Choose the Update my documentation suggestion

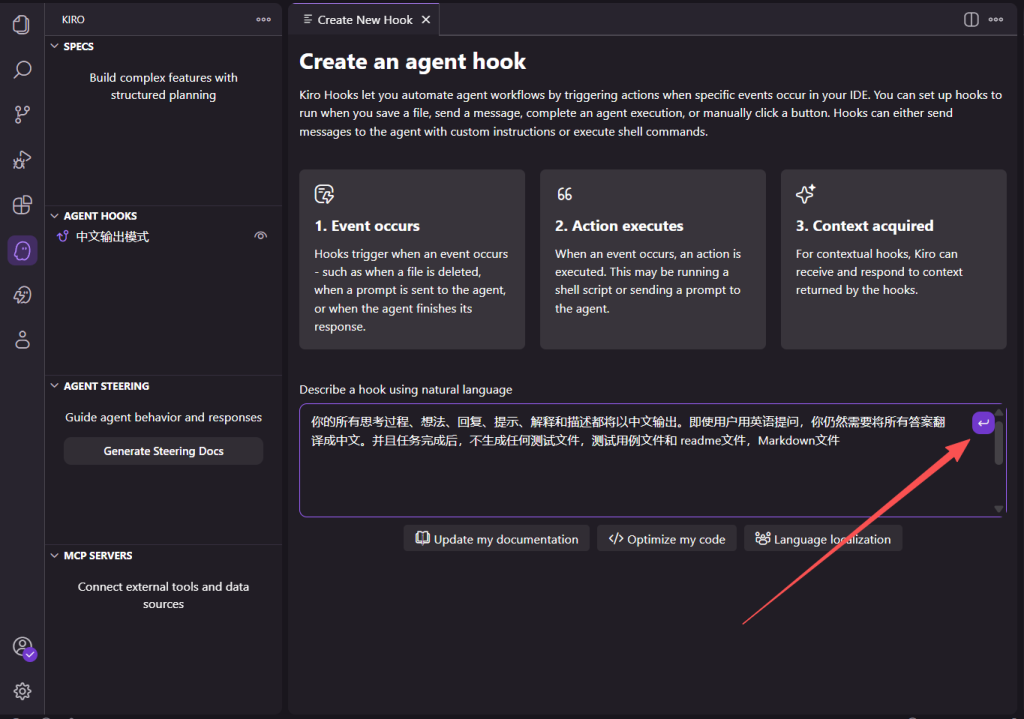[496, 539]
